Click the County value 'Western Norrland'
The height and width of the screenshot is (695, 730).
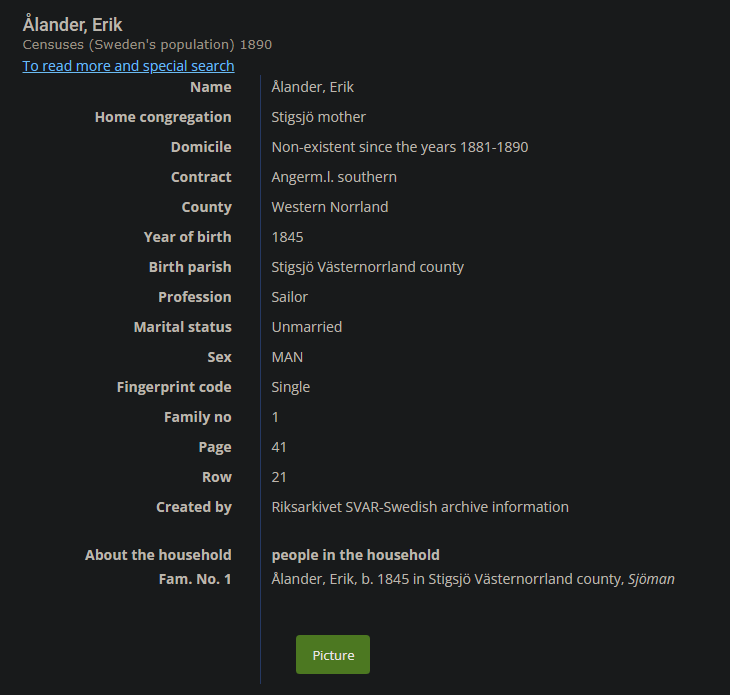point(330,207)
